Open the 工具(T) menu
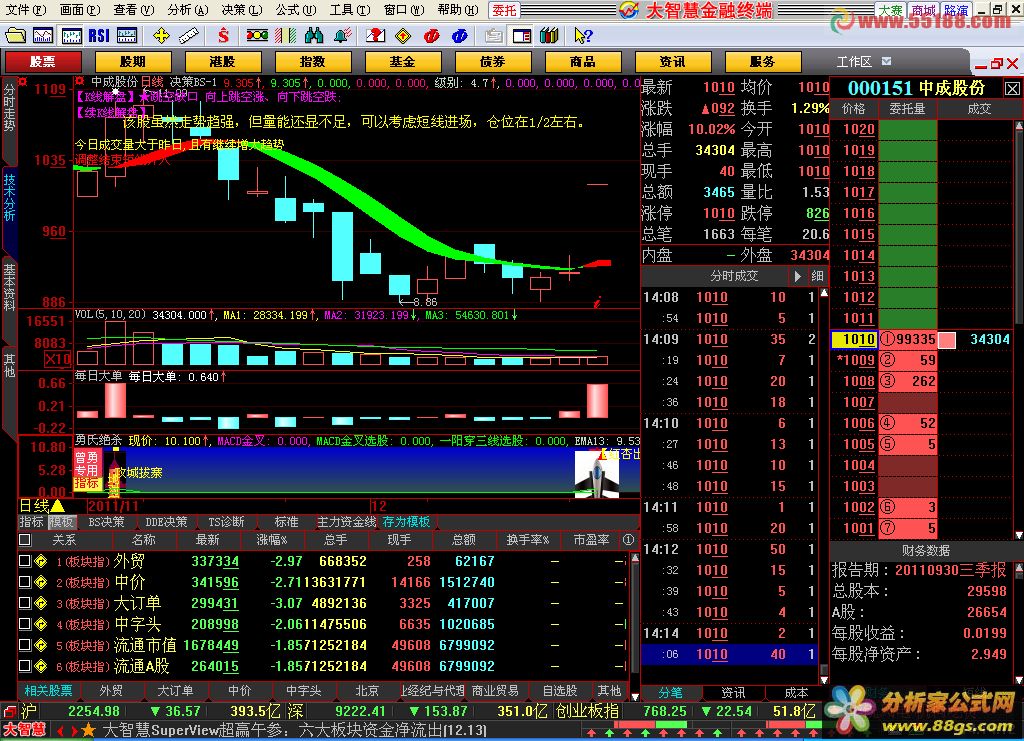Image resolution: width=1024 pixels, height=741 pixels. coord(349,10)
